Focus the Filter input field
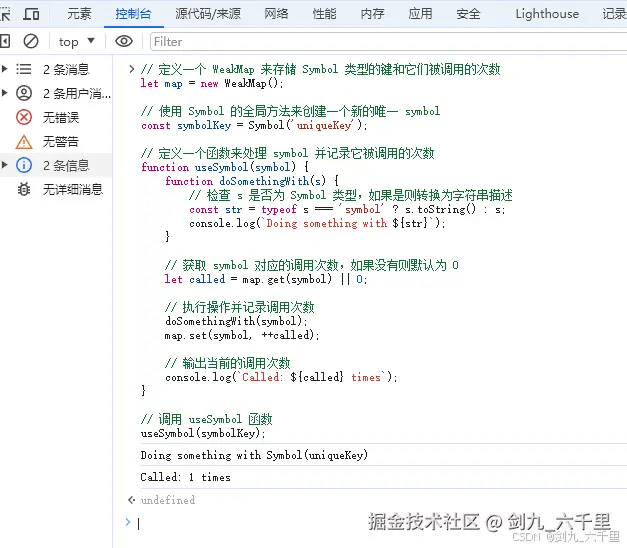The width and height of the screenshot is (627, 548). (x=388, y=42)
